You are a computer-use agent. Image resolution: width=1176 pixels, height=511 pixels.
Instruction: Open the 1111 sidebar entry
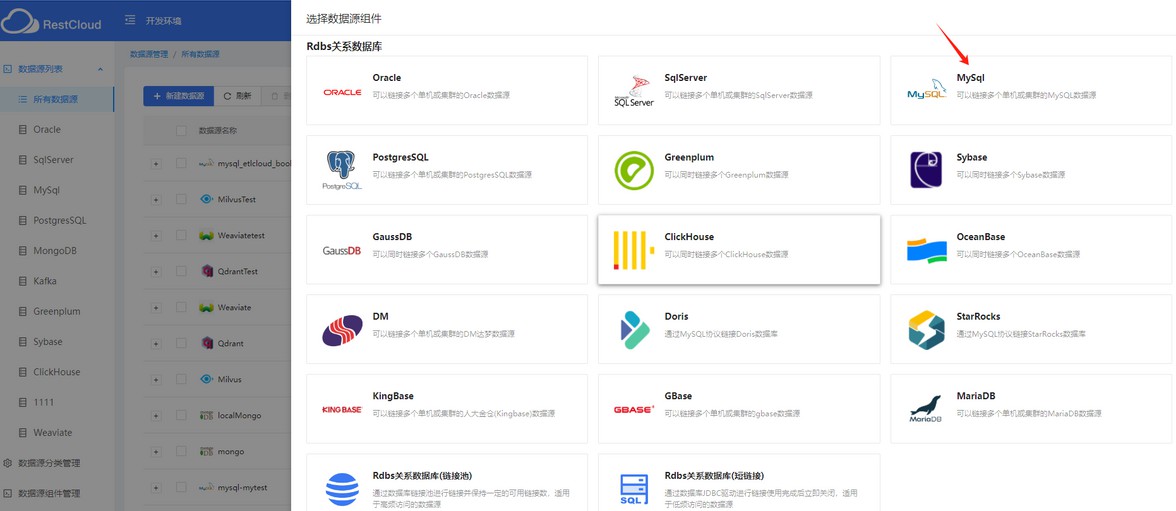click(57, 402)
